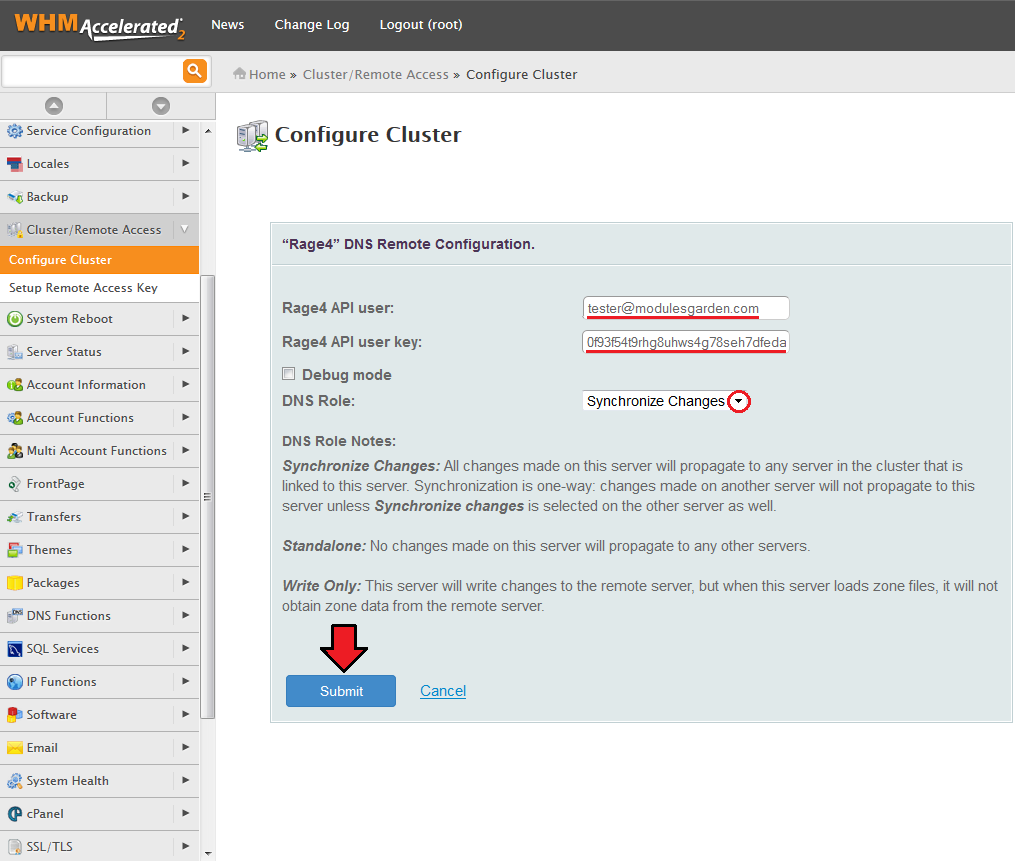1015x861 pixels.
Task: Click the sidebar scrollbar up arrow
Action: tap(208, 131)
